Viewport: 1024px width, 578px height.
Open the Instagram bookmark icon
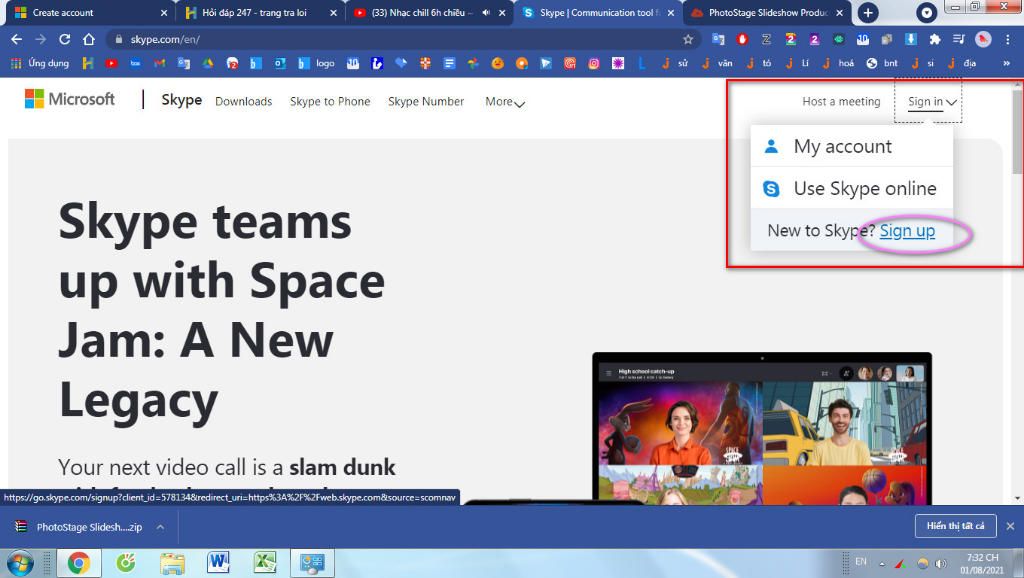pyautogui.click(x=594, y=63)
